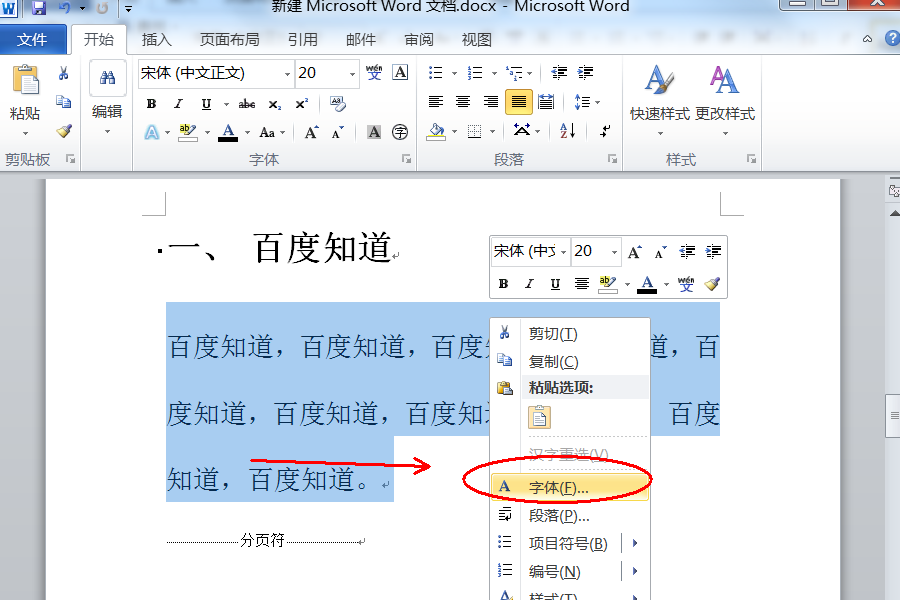Choose Copy from the context menu

[570, 361]
